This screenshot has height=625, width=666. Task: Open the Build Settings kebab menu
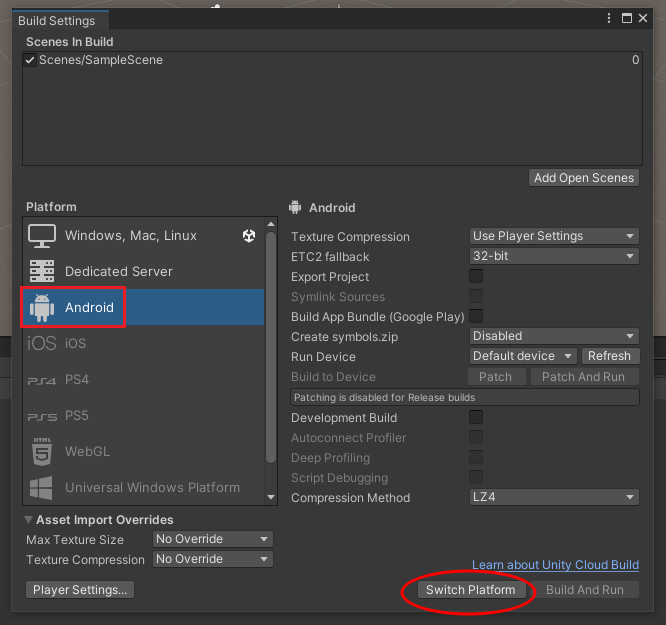tap(609, 18)
